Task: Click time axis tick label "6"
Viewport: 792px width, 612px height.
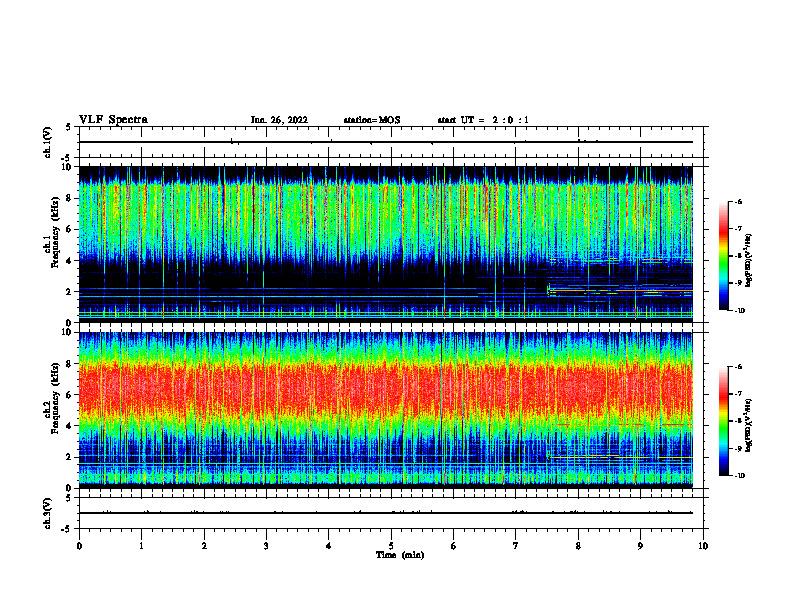Action: click(x=454, y=546)
